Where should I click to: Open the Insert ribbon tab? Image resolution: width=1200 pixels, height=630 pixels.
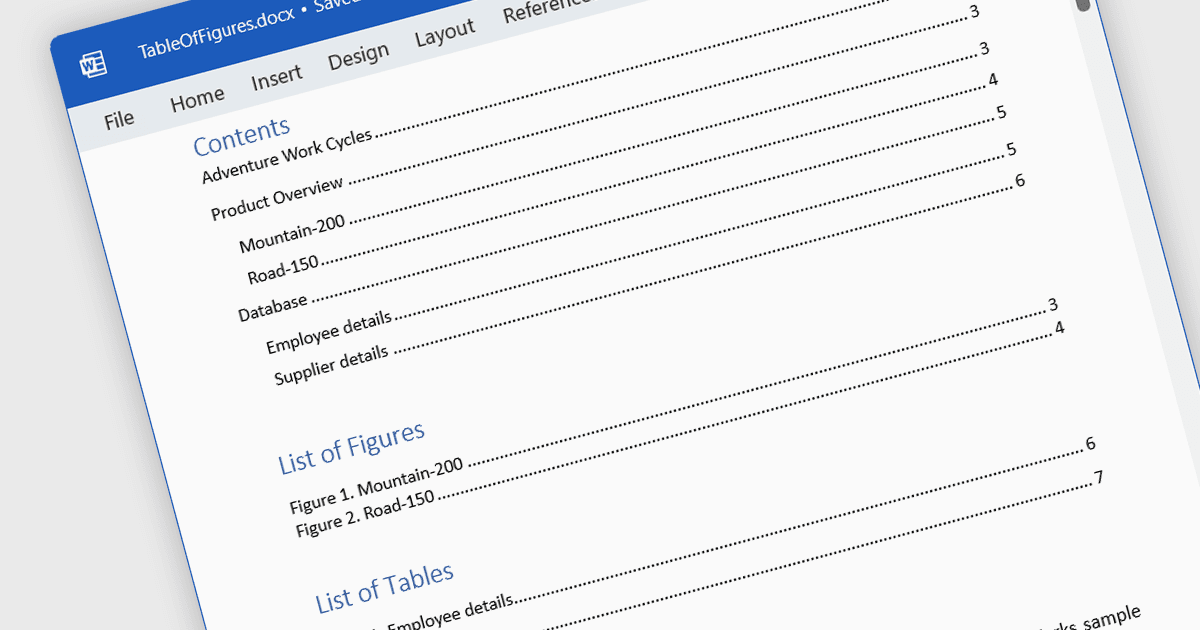pos(277,78)
